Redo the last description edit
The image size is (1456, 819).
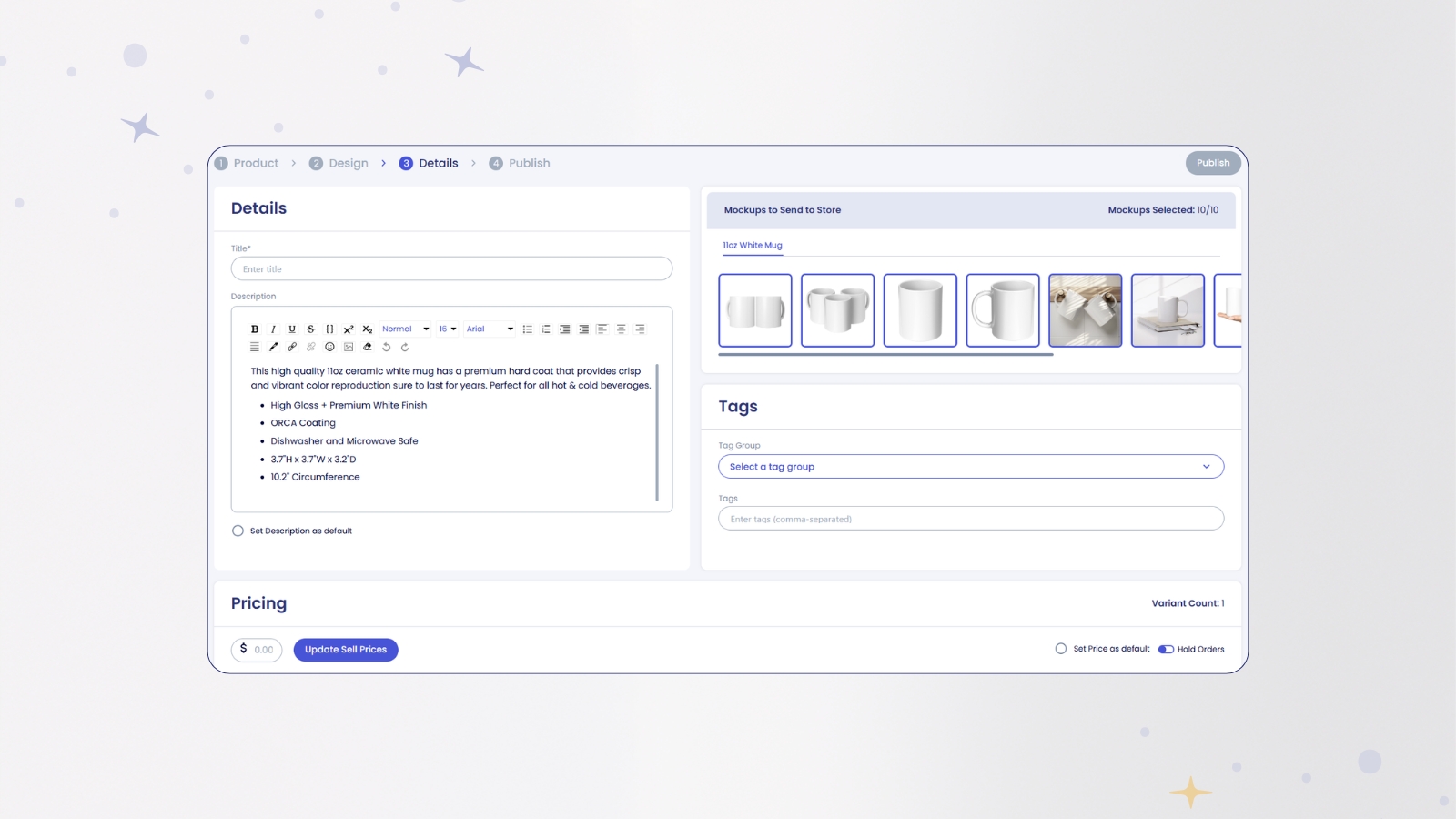(x=405, y=347)
